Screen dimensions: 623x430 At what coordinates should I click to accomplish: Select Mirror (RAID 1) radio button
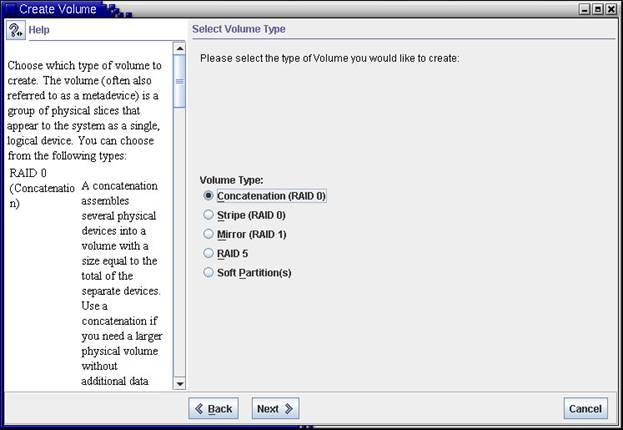[209, 234]
